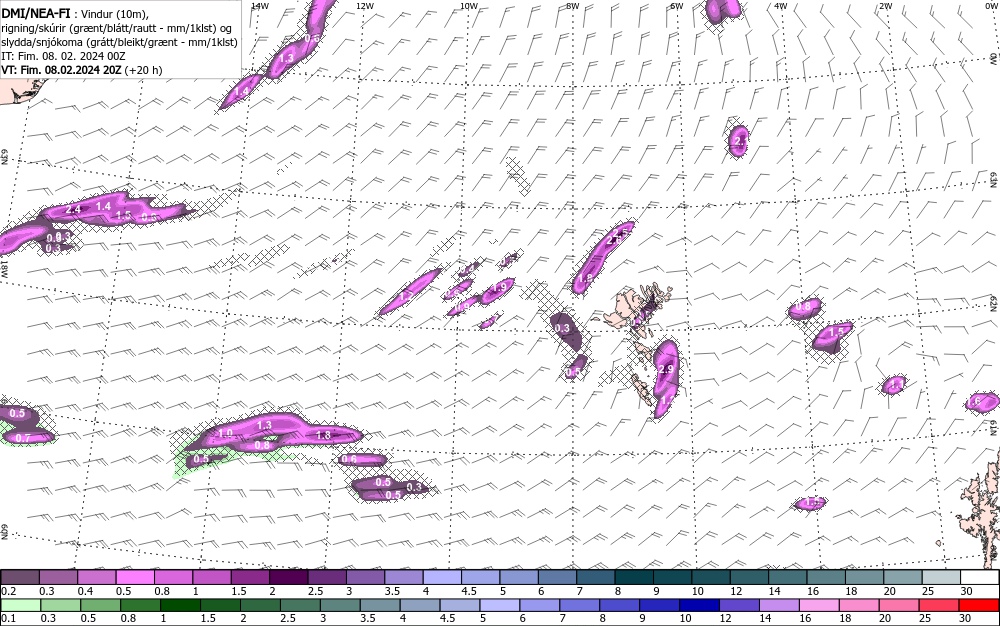Select the 0.5 green rain scale swatch

(x=100, y=605)
